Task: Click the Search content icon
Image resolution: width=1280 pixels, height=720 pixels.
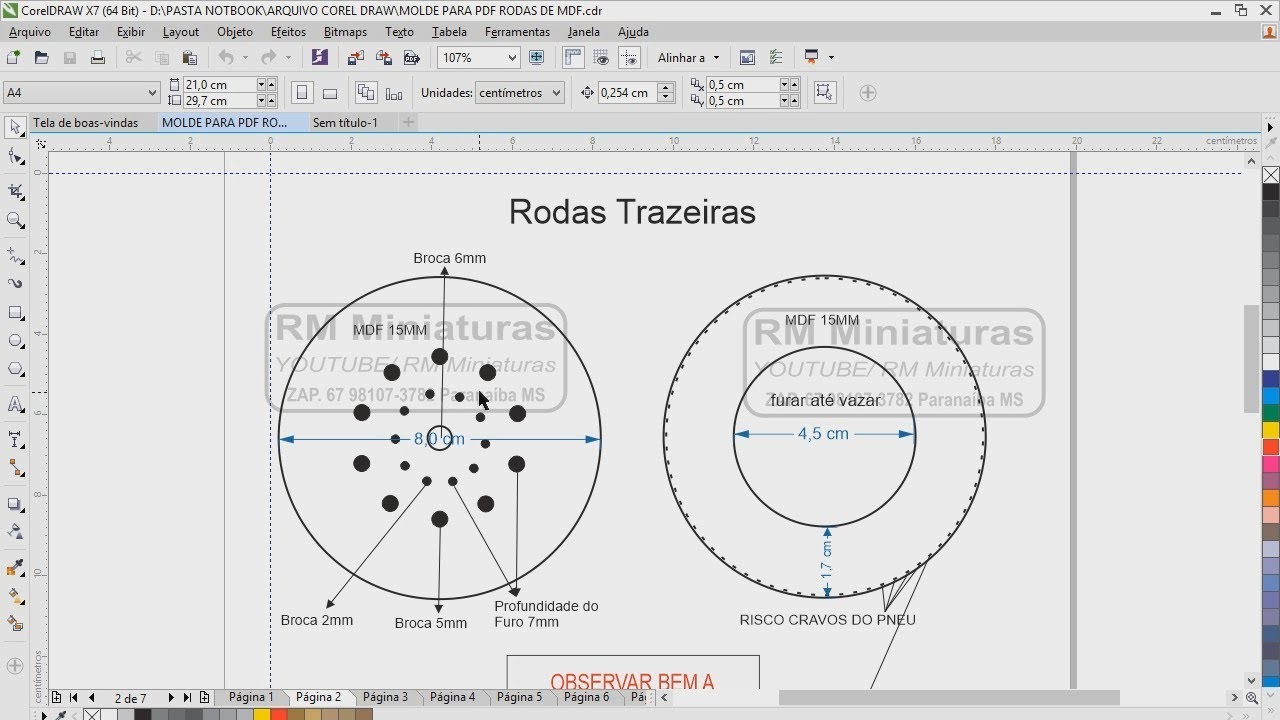Action: tap(319, 58)
